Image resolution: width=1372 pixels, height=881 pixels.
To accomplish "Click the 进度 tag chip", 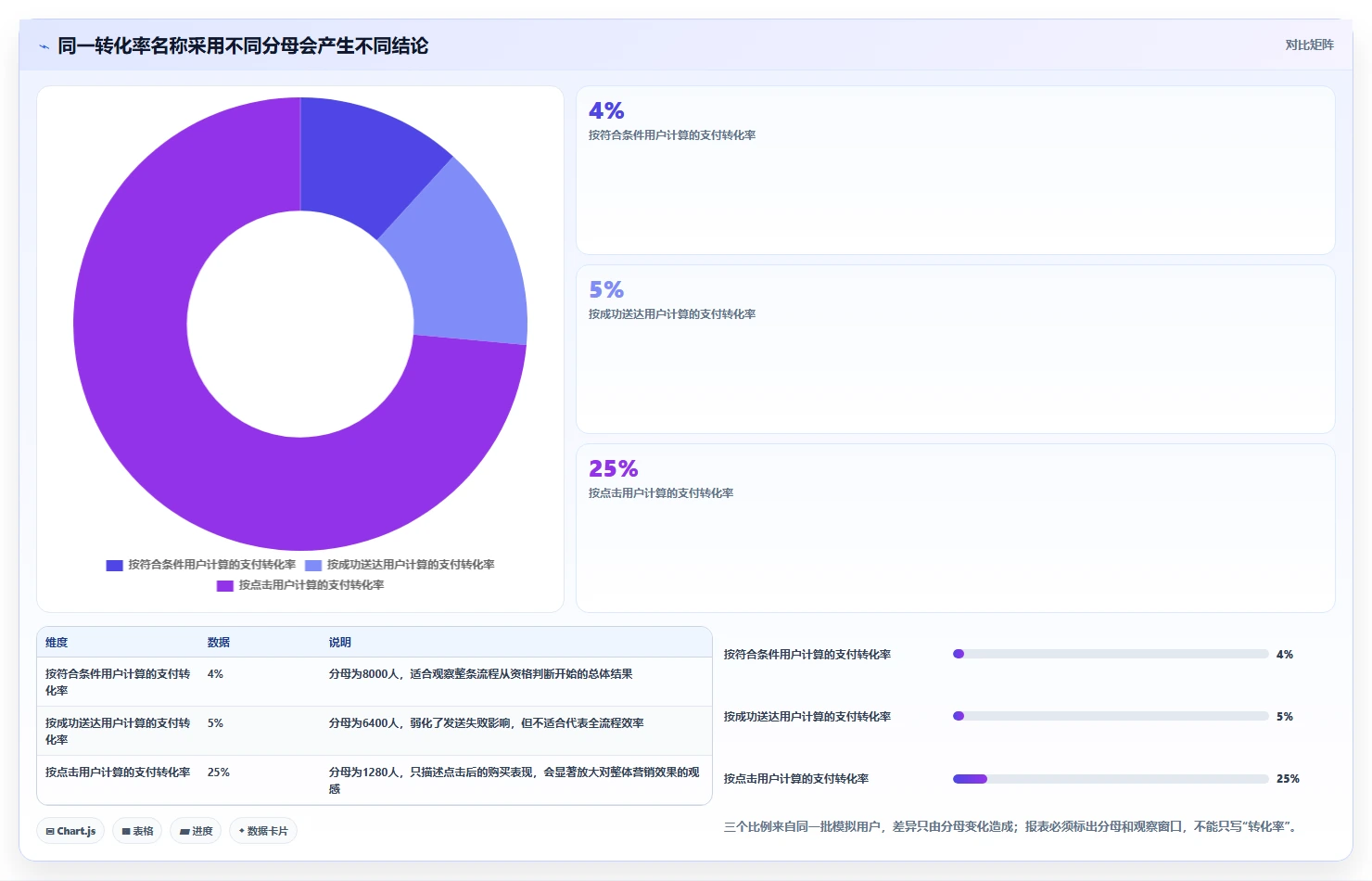I will tap(196, 831).
